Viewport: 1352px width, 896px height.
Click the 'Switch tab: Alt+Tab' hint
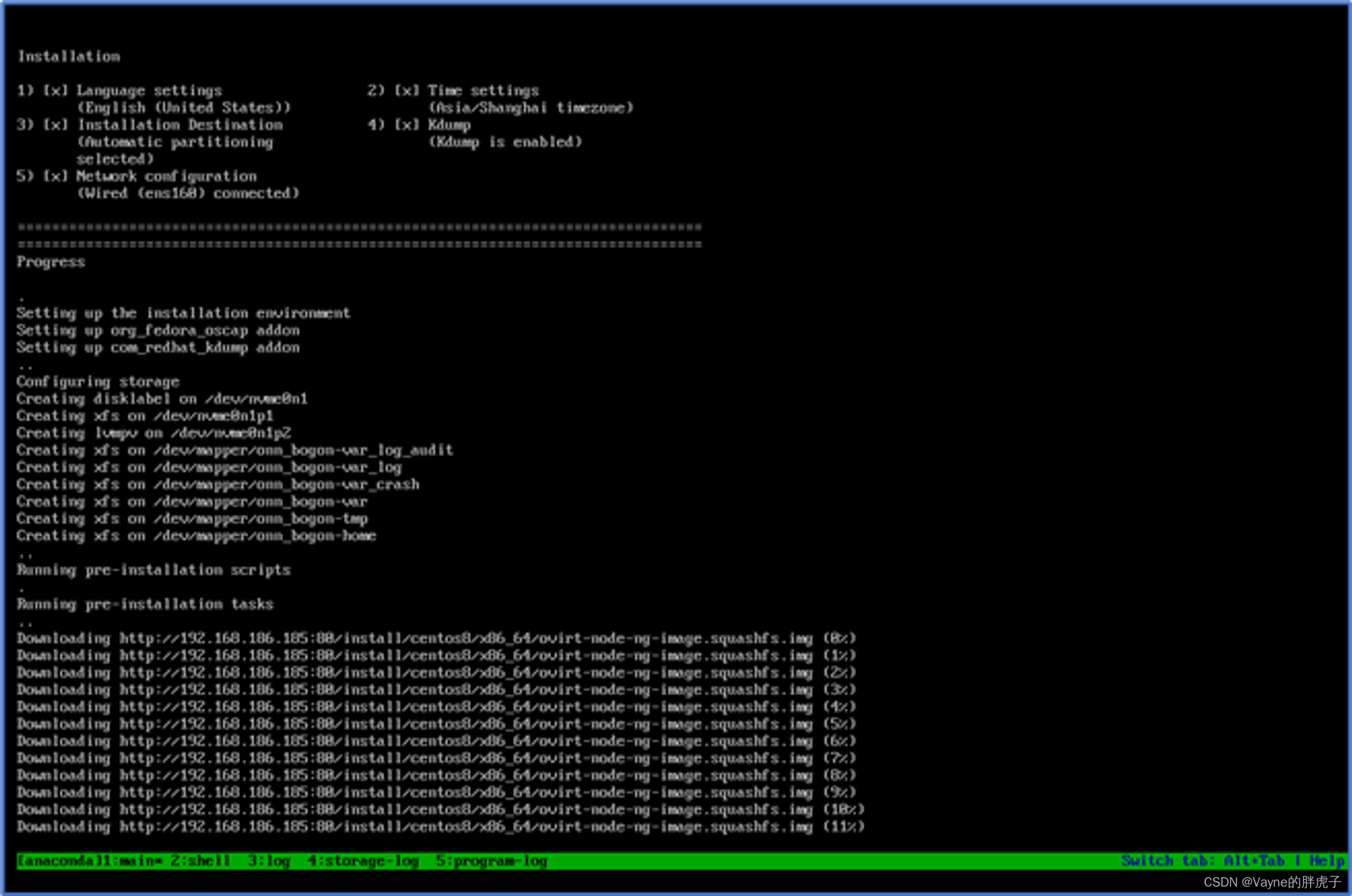1203,861
